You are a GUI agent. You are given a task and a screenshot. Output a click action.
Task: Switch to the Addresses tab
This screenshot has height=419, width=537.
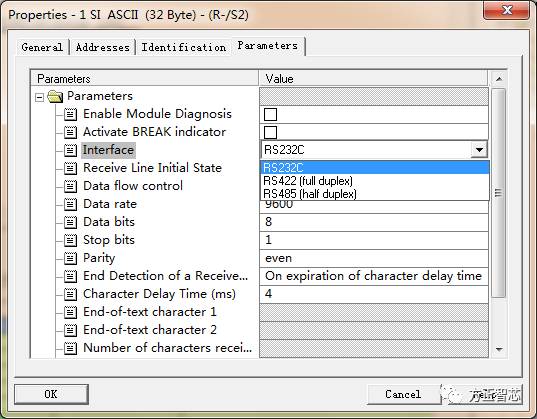[x=103, y=47]
